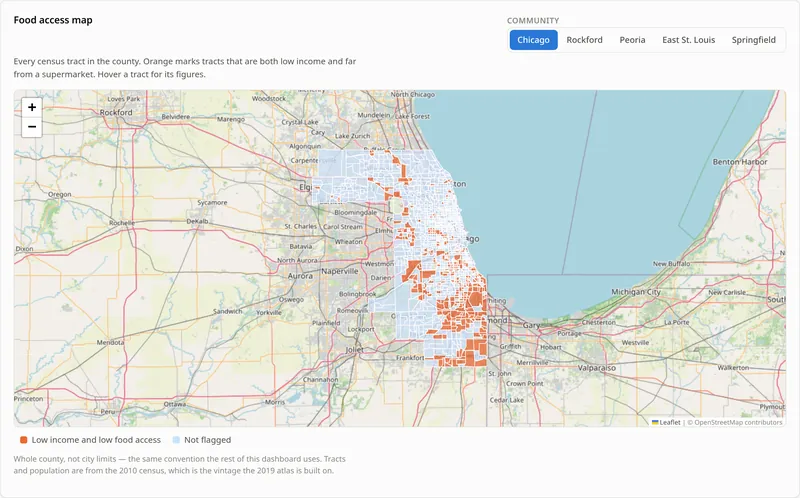
Task: Click the Benton Harbor map label
Action: click(x=740, y=162)
